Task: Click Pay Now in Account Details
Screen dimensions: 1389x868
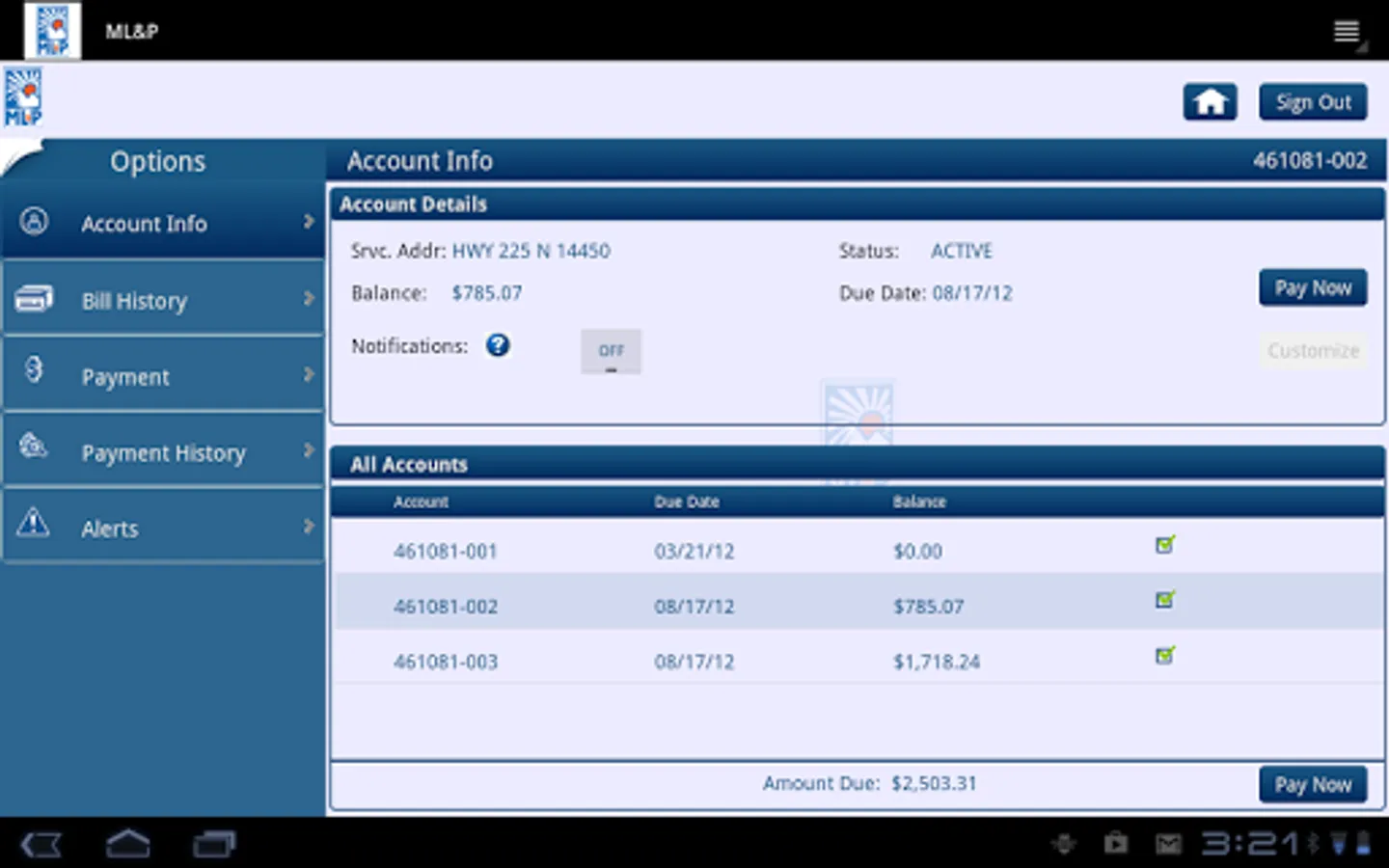Action: (x=1313, y=287)
